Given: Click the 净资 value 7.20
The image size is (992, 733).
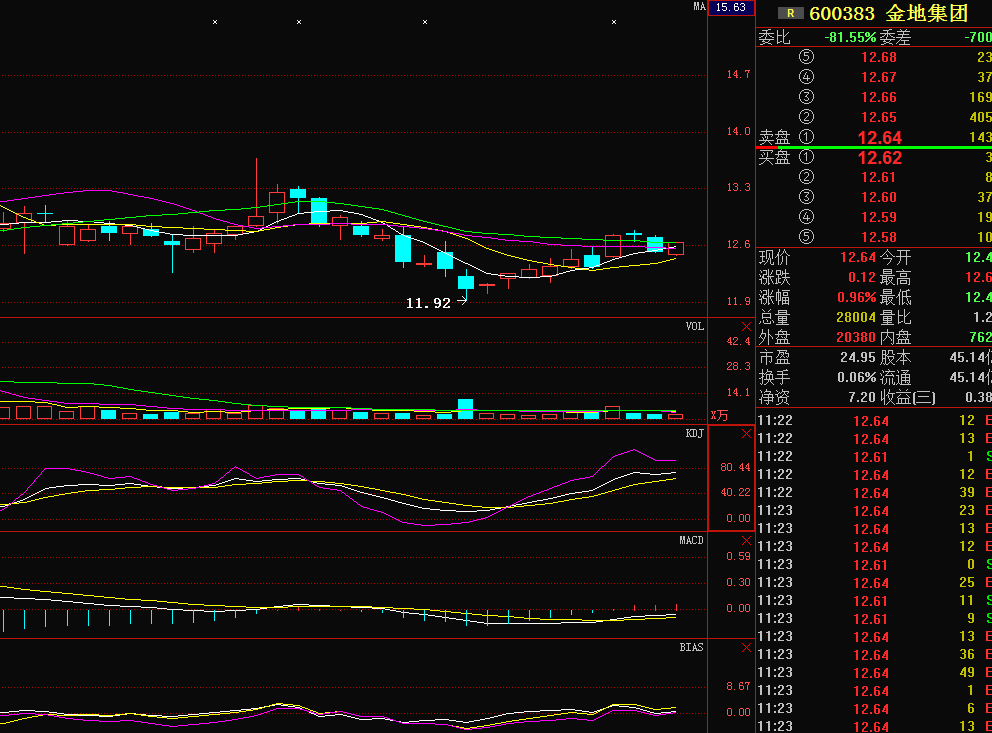Looking at the screenshot, I should (x=862, y=397).
